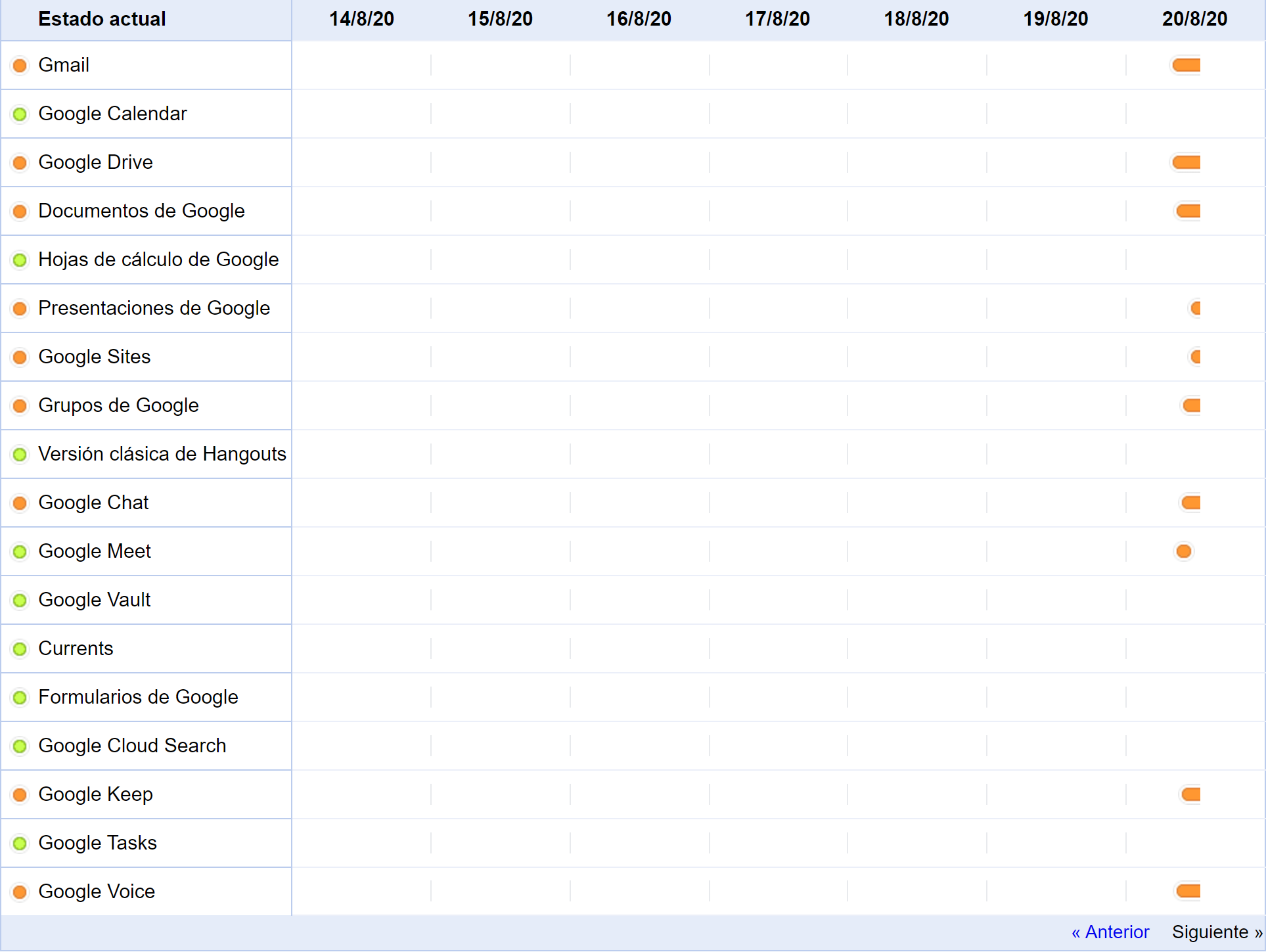This screenshot has height=952, width=1266.
Task: Click the orange dot beside Google Keep
Action: pyautogui.click(x=20, y=795)
